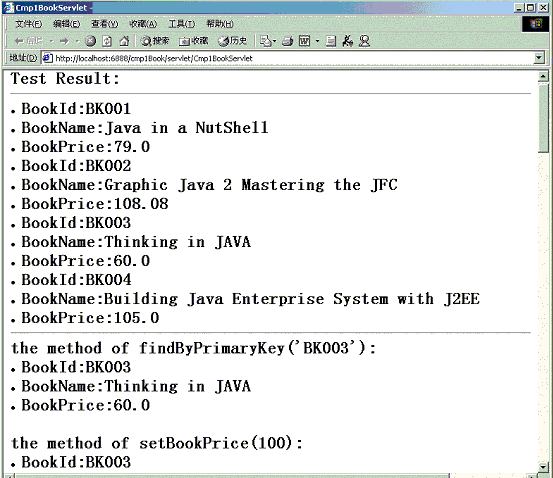Close the Cmp1BookServlet window
The height and width of the screenshot is (478, 553).
(543, 8)
